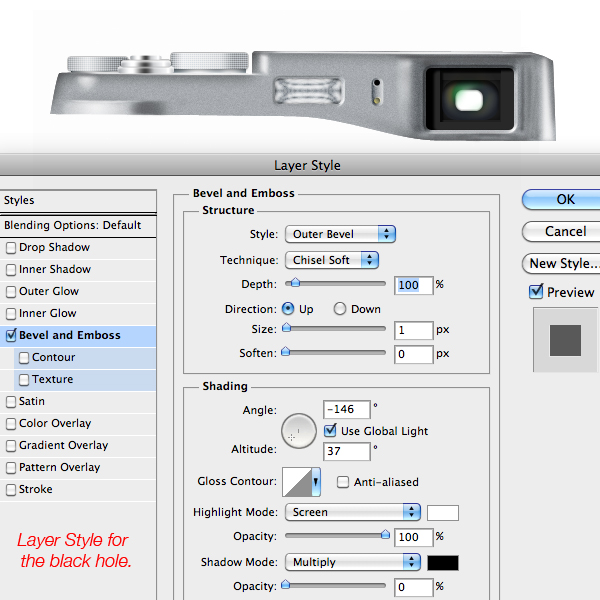Open the Highlight Mode dropdown showing Screen
600x600 pixels.
pos(353,512)
